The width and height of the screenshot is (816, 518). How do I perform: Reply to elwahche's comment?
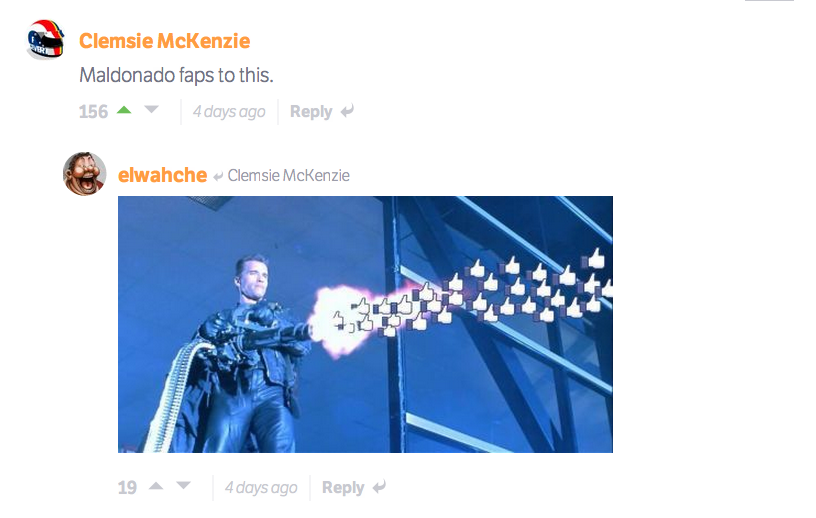pyautogui.click(x=343, y=487)
